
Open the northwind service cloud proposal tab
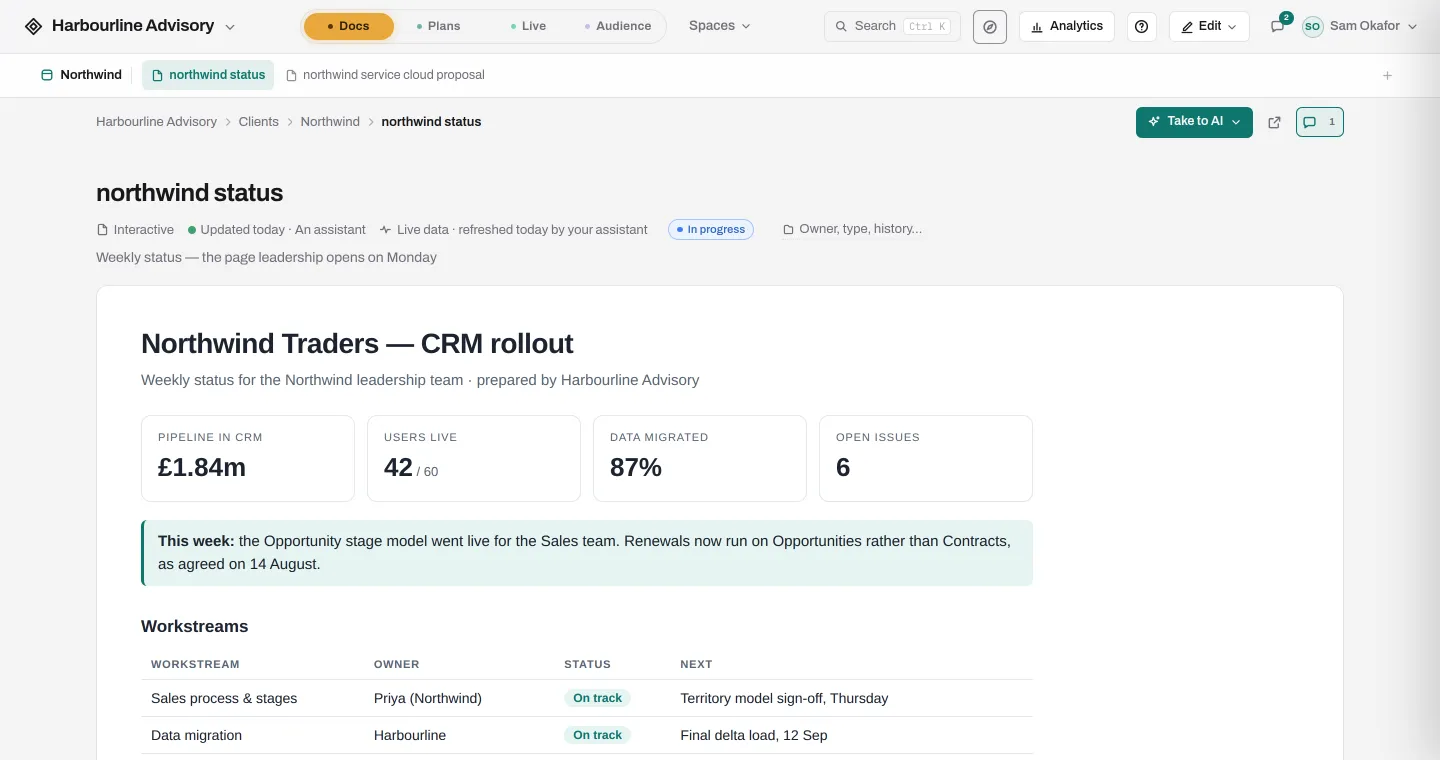point(386,75)
